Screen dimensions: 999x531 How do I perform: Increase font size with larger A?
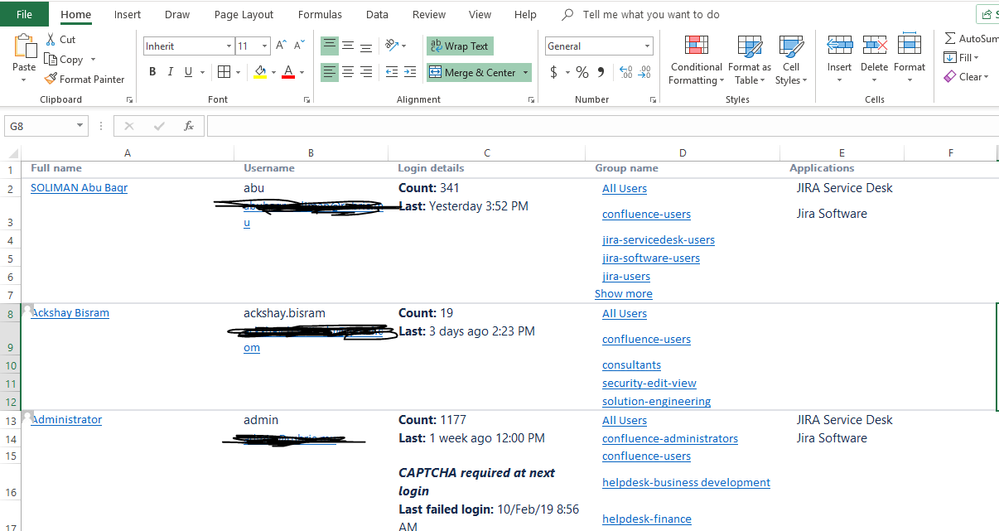click(281, 45)
